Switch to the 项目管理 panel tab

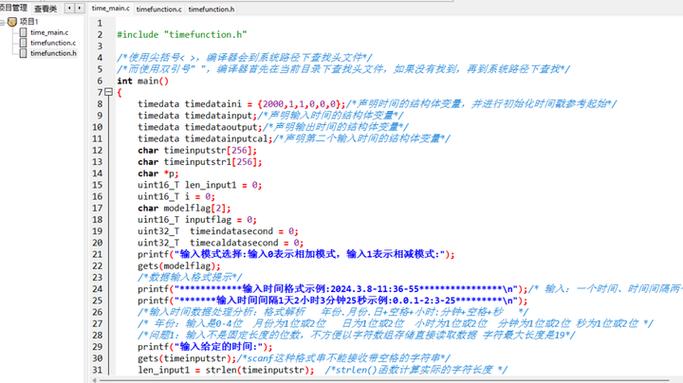coord(13,8)
